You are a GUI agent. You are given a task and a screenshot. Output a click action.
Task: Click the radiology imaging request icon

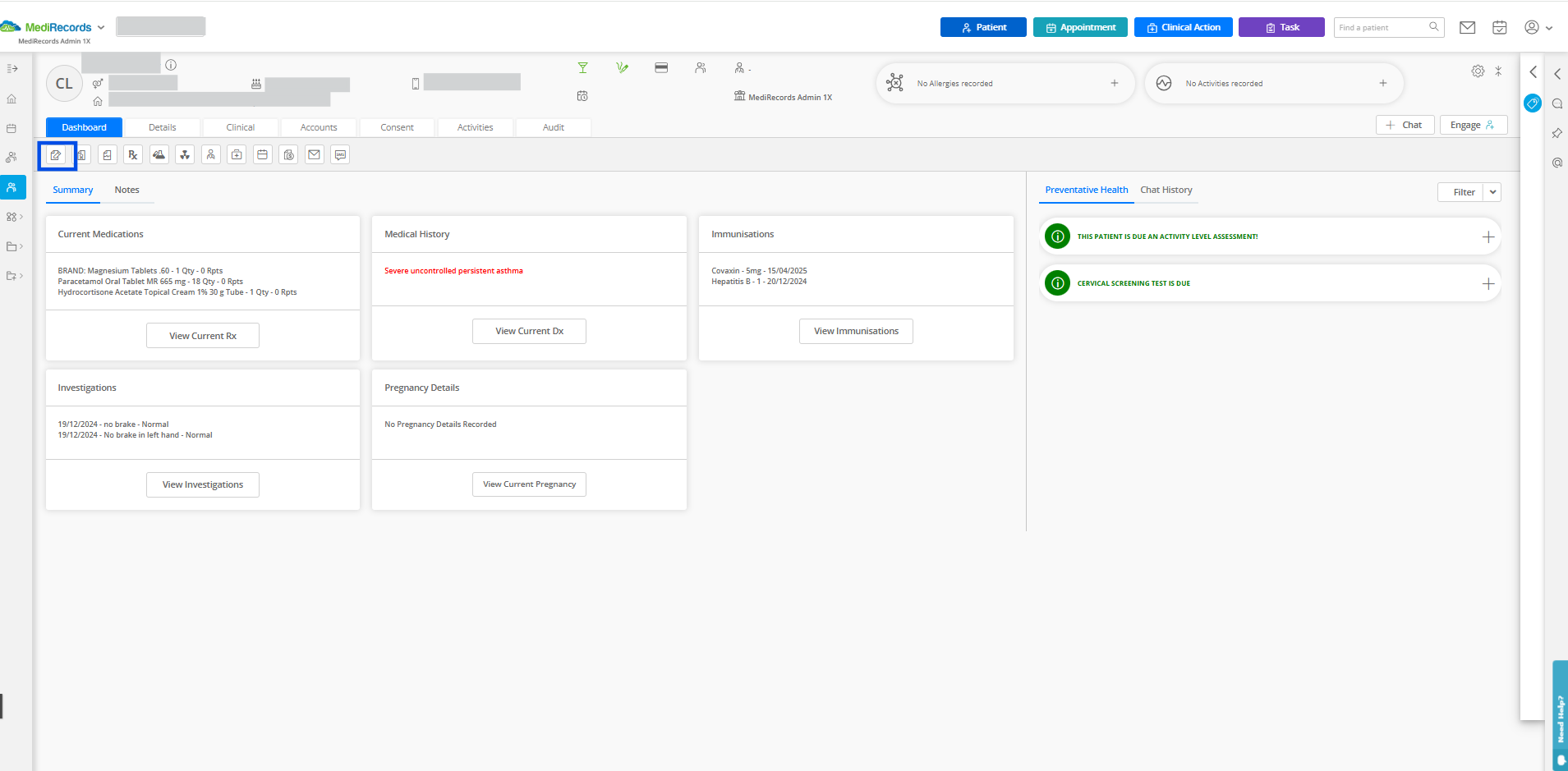point(185,154)
